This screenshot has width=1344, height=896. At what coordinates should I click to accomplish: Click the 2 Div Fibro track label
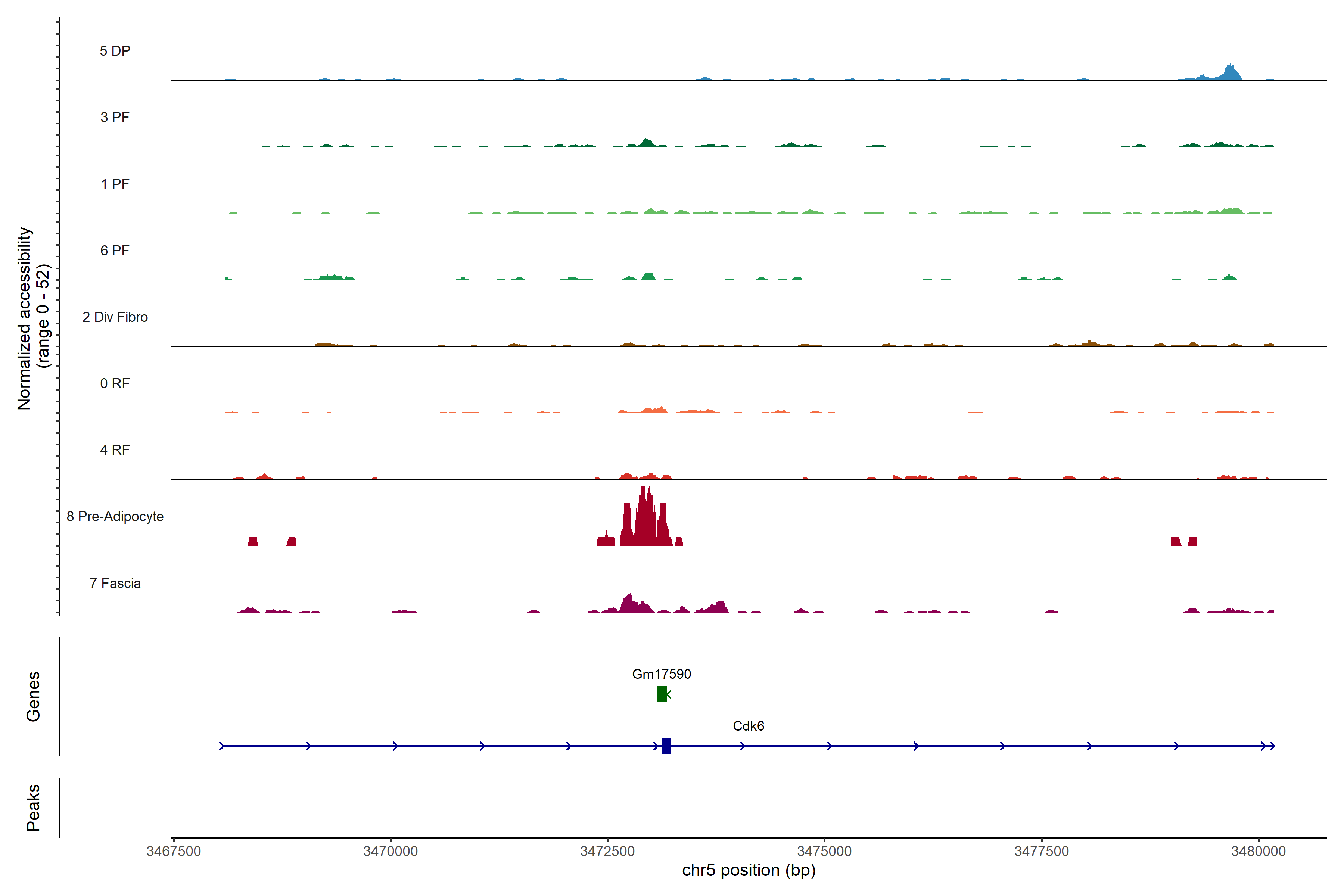(x=115, y=317)
